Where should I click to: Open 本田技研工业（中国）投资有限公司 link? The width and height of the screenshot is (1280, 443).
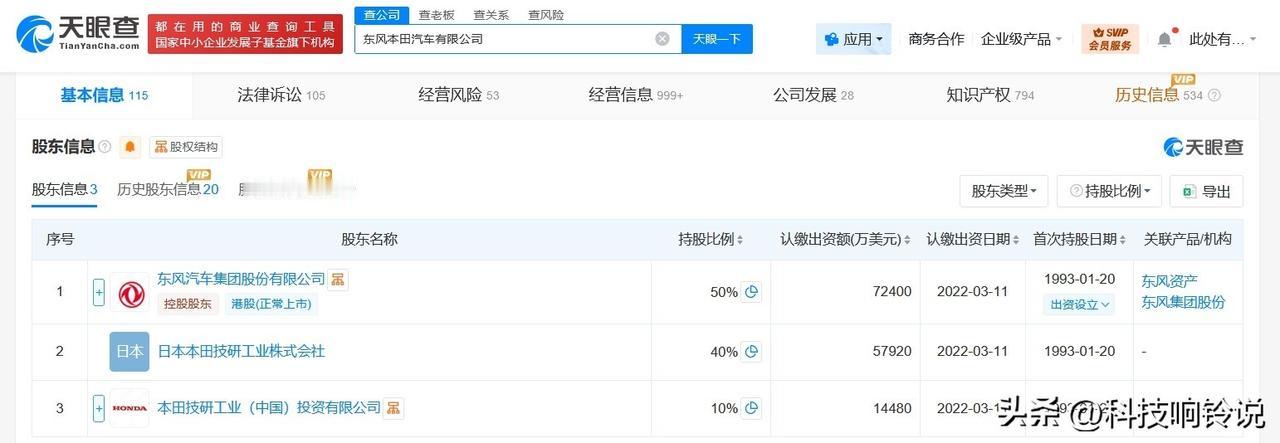click(x=270, y=408)
